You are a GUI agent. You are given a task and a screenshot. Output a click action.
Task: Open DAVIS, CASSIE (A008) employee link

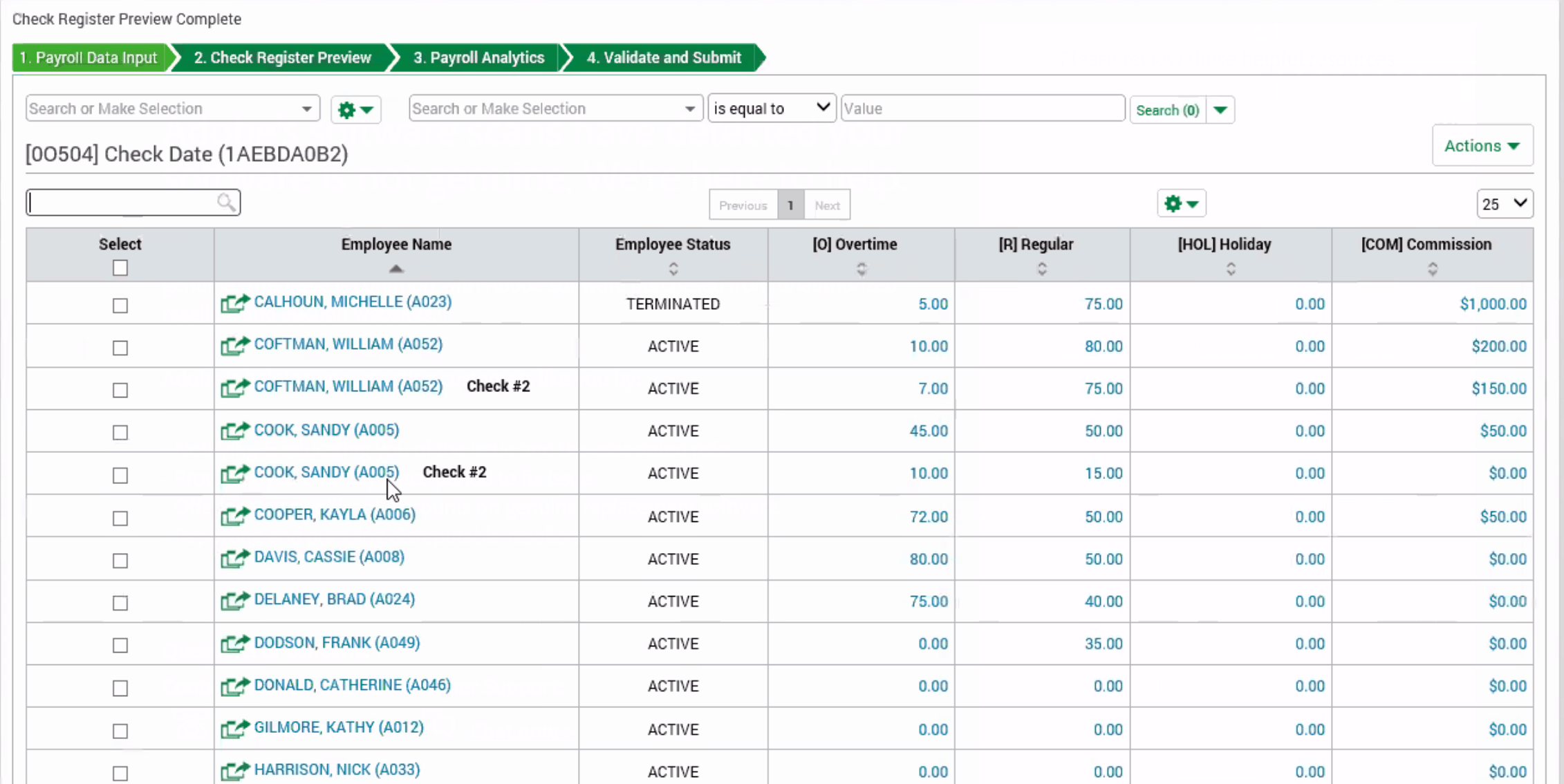coord(329,557)
